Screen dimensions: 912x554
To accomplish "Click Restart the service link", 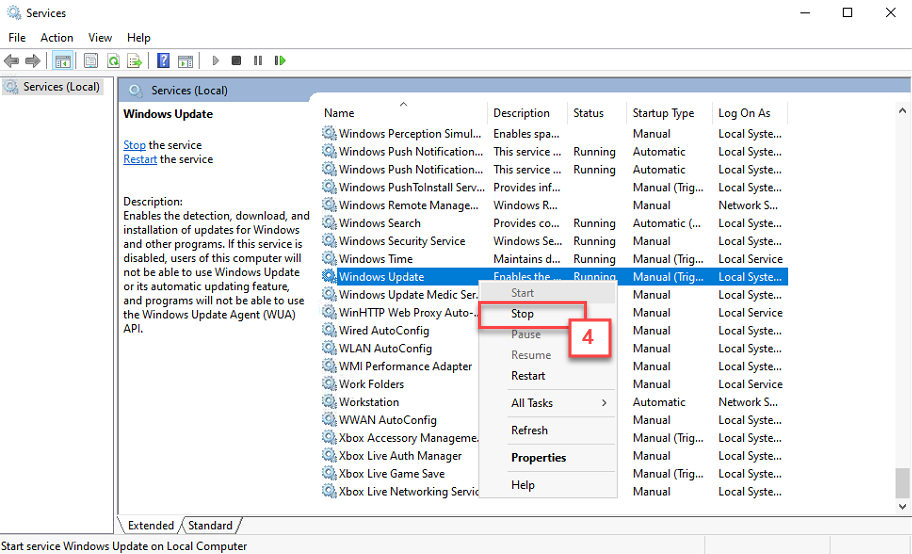I will 140,159.
